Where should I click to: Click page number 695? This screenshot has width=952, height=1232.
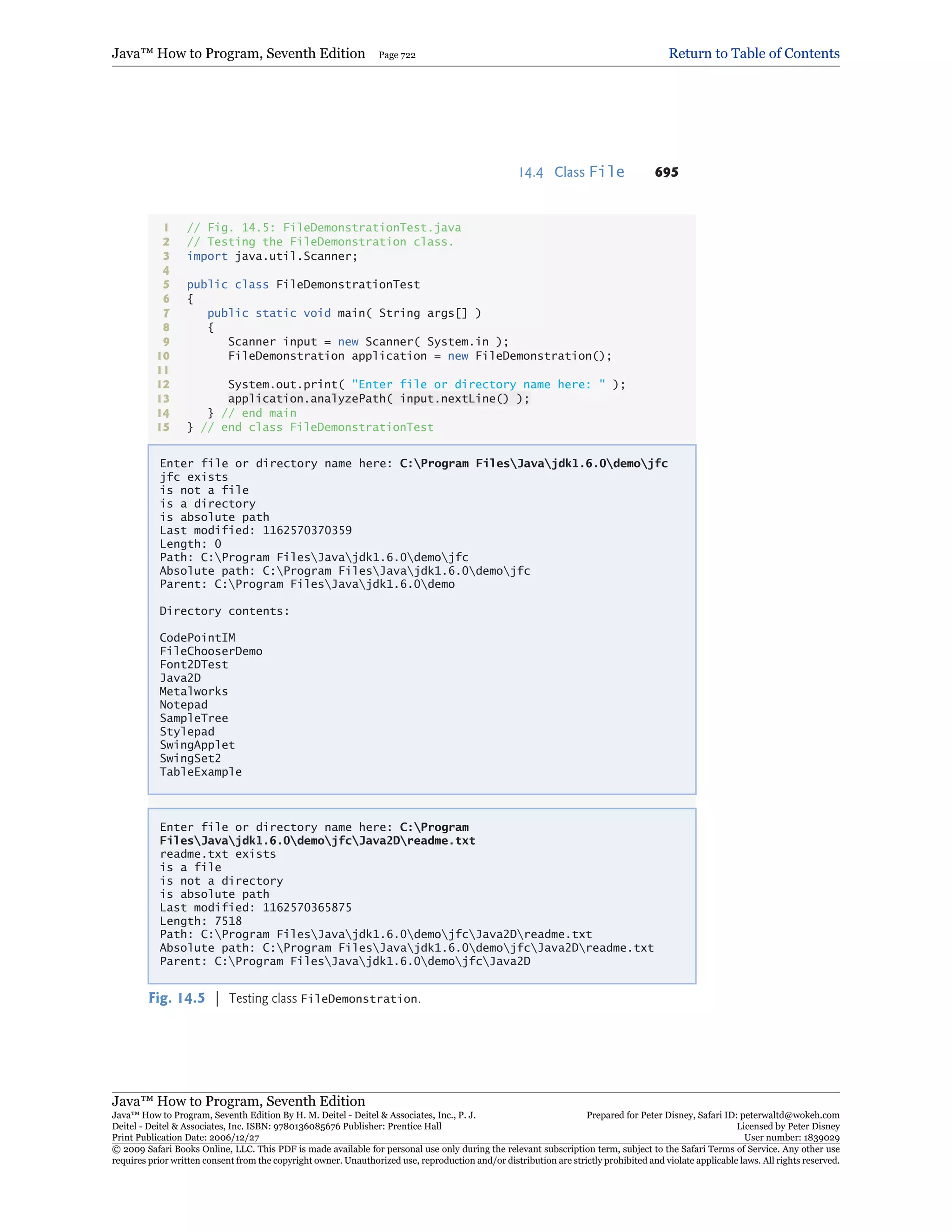(666, 172)
